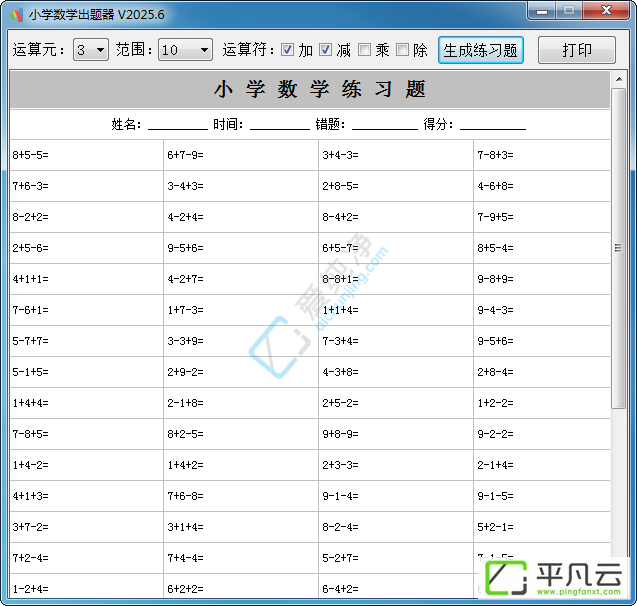Select the 2-1+8= problem cell
The height and width of the screenshot is (606, 637).
pyautogui.click(x=241, y=403)
